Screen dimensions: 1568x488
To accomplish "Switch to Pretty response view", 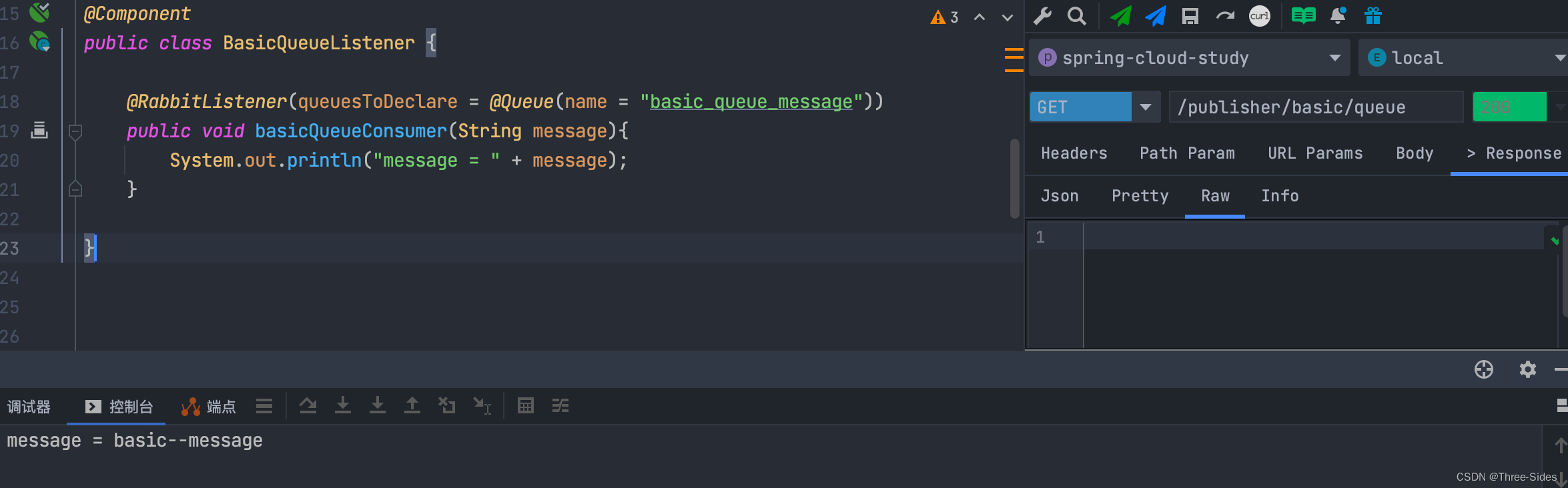I will pos(1140,196).
